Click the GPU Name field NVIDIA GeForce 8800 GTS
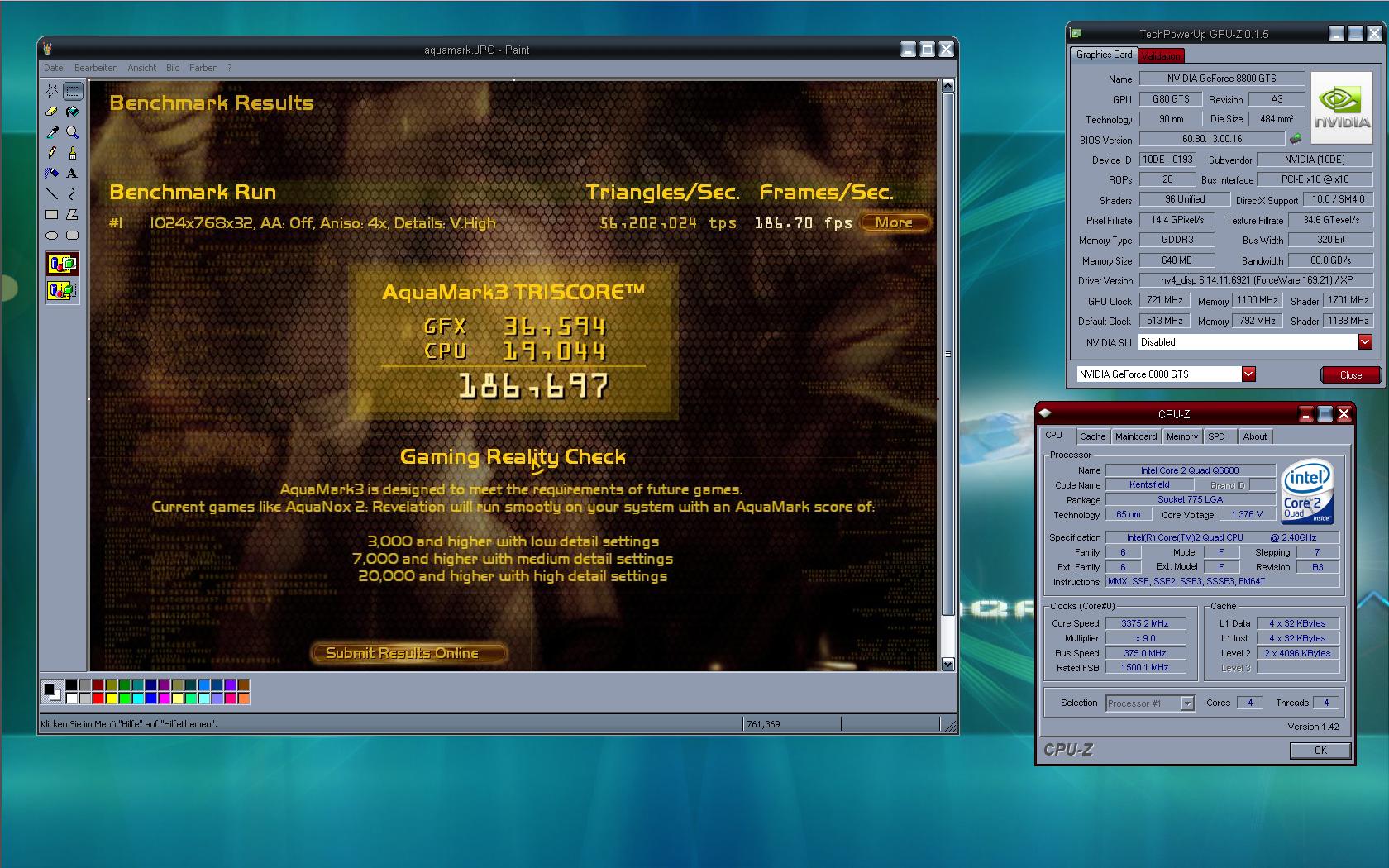This screenshot has height=868, width=1389. click(1222, 79)
